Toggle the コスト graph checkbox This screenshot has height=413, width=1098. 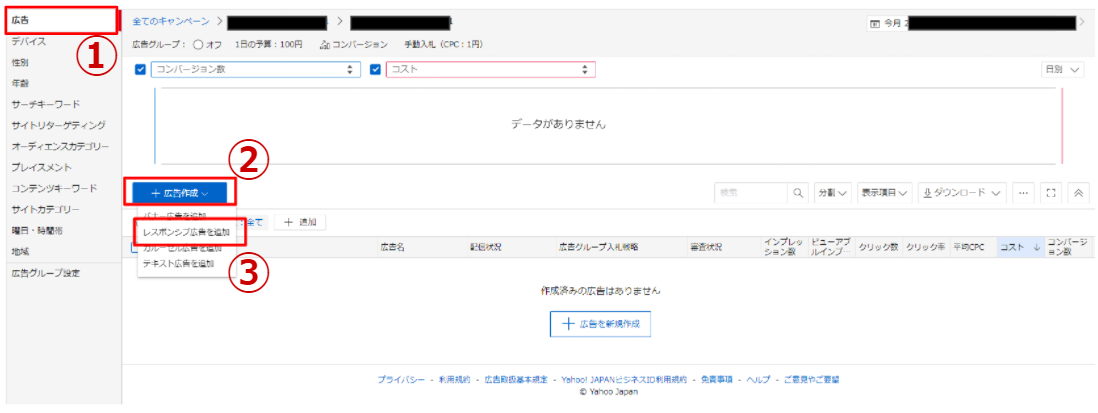[x=376, y=70]
